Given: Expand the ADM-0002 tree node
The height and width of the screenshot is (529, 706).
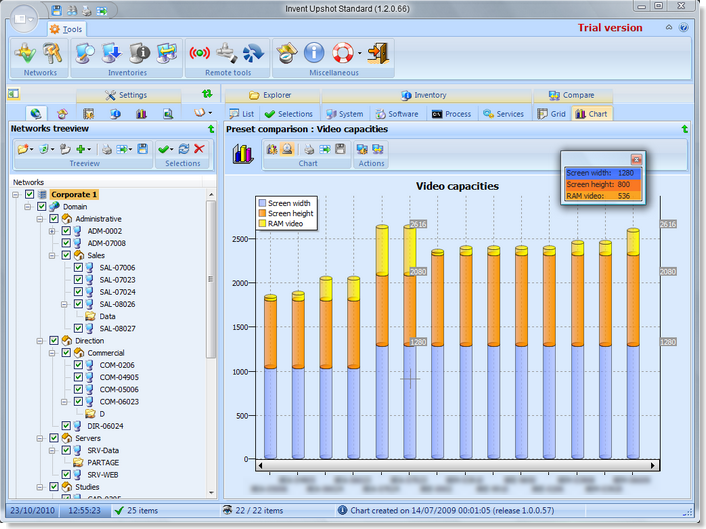Looking at the screenshot, I should click(52, 231).
